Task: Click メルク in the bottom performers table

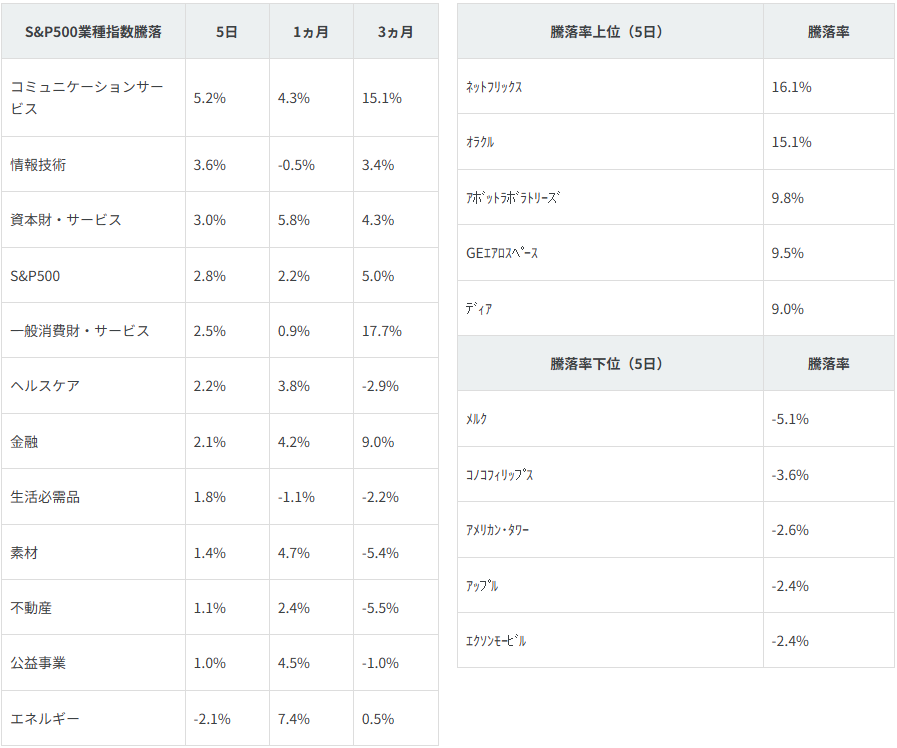Action: click(477, 419)
